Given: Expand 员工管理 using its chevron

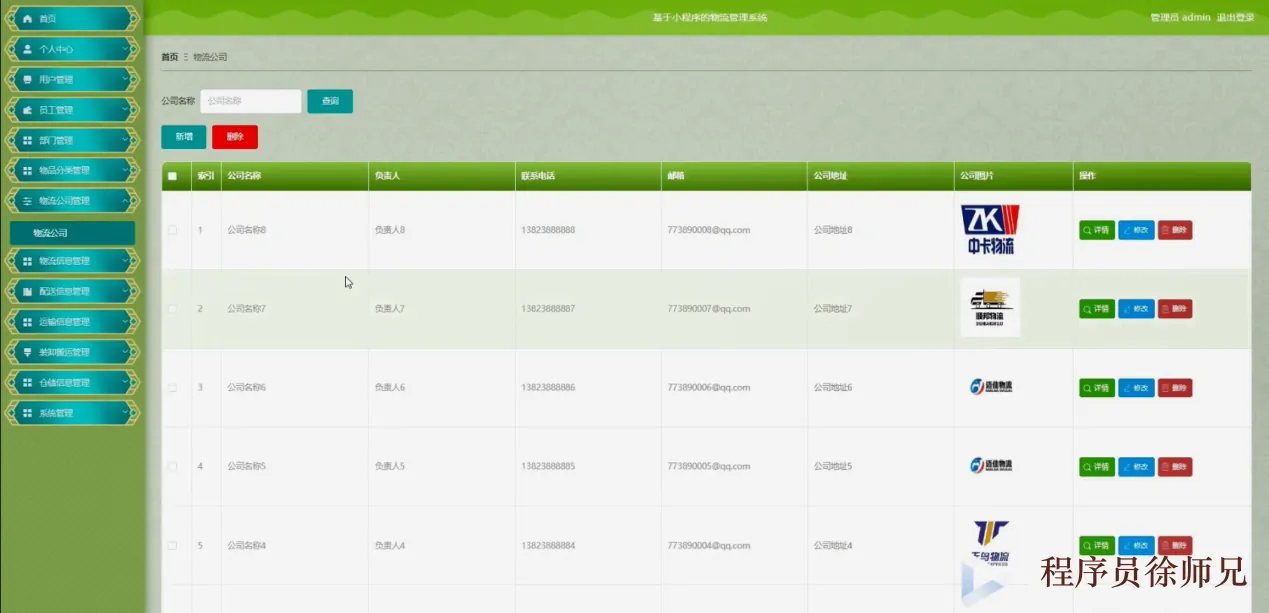Looking at the screenshot, I should [x=125, y=110].
